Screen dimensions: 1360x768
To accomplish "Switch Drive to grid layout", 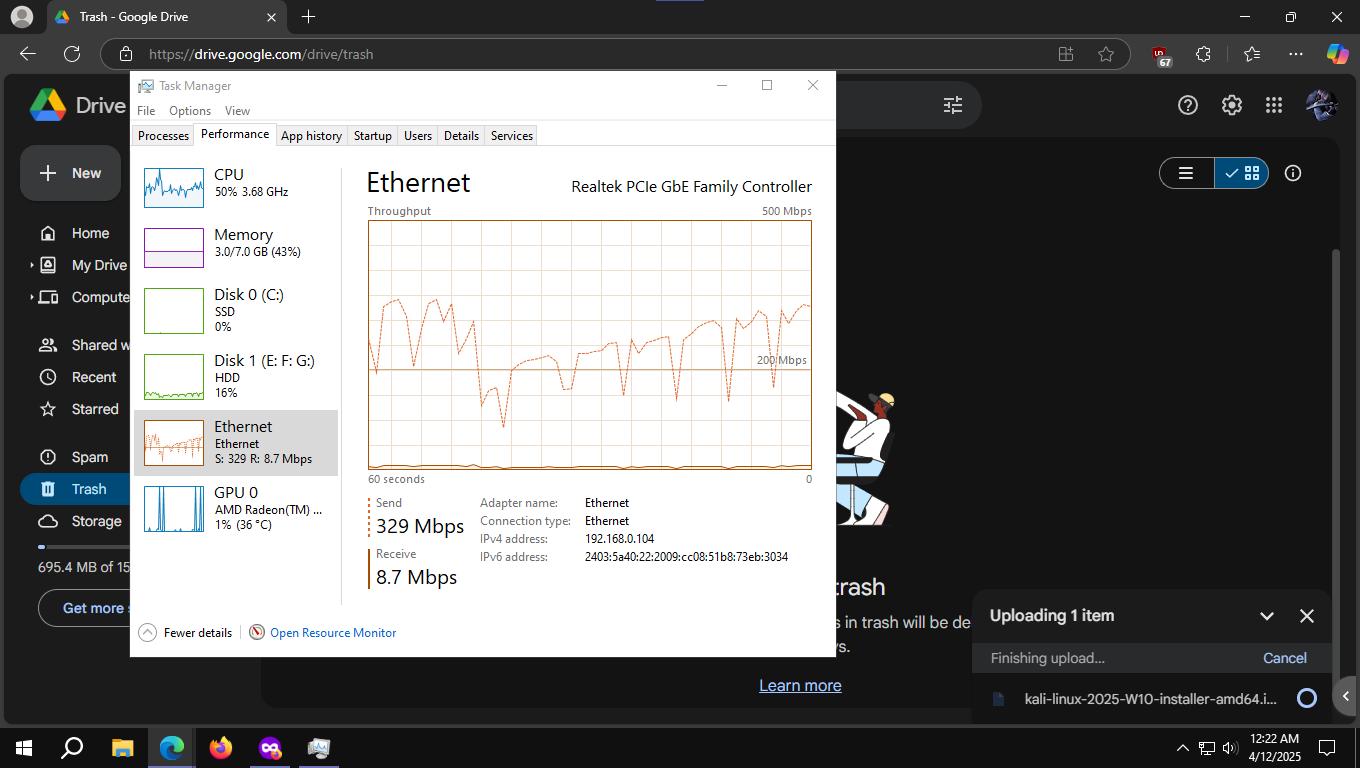I will 1242,173.
